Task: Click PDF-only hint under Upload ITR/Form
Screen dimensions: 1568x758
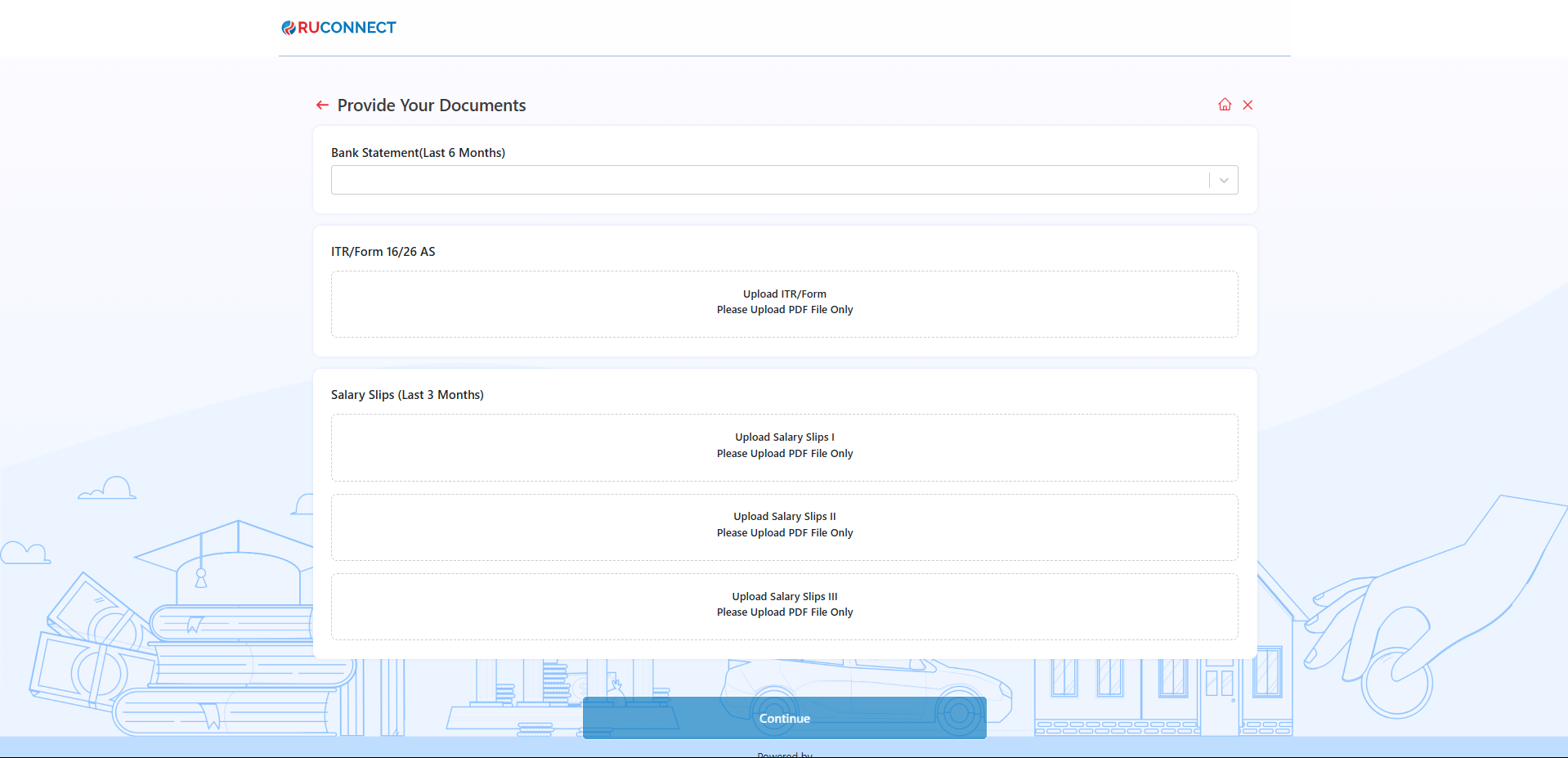Action: (x=784, y=310)
